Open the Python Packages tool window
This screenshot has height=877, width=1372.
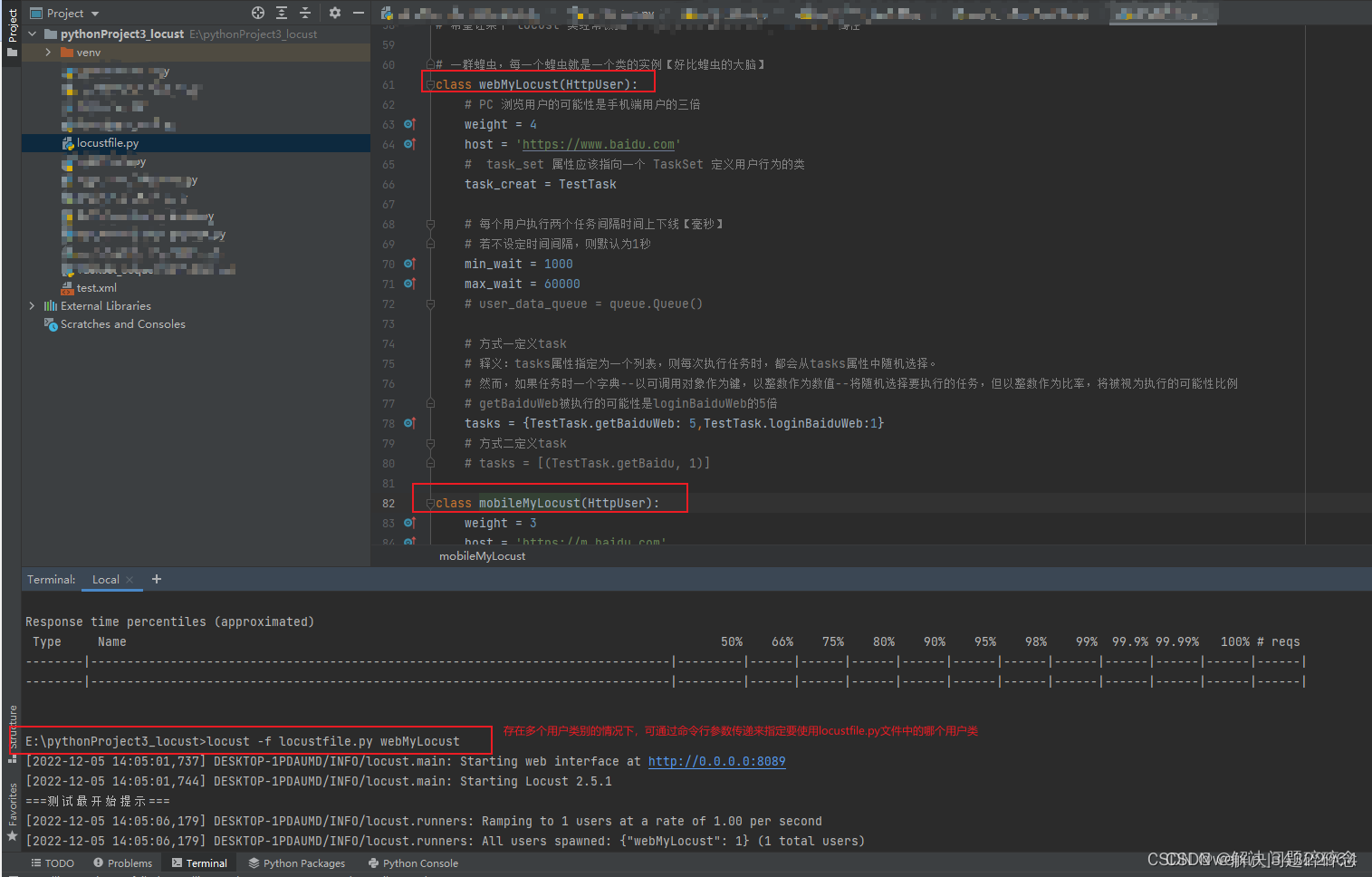pos(297,863)
